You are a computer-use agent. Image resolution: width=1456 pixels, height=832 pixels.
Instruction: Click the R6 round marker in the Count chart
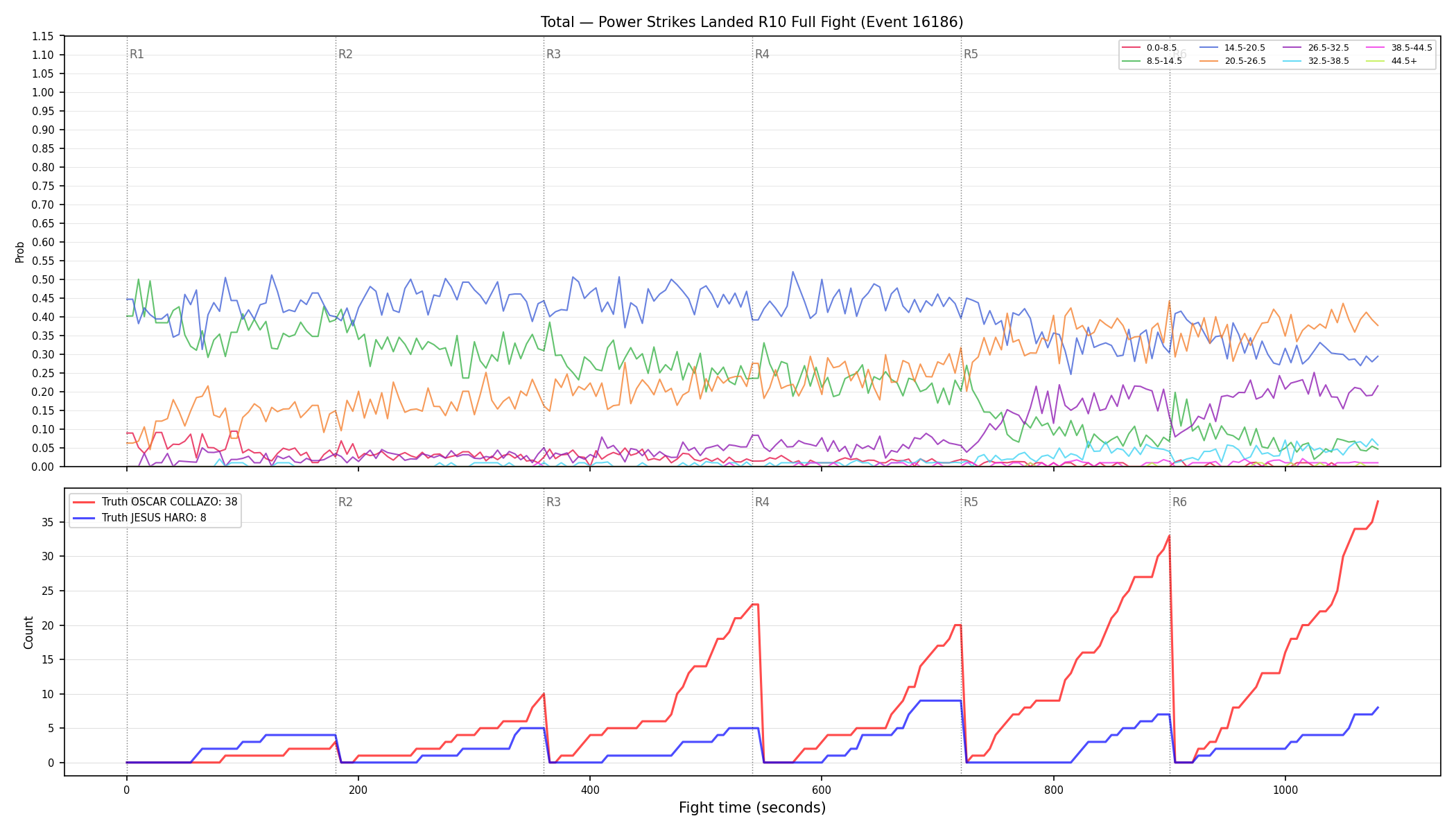point(1179,502)
